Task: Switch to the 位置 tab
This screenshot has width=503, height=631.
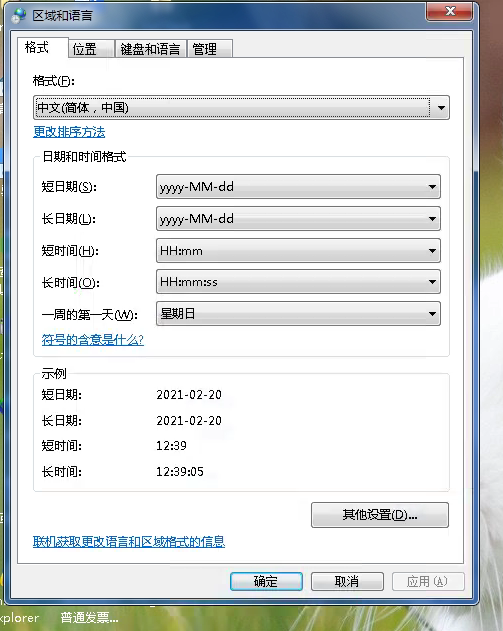Action: (x=91, y=49)
